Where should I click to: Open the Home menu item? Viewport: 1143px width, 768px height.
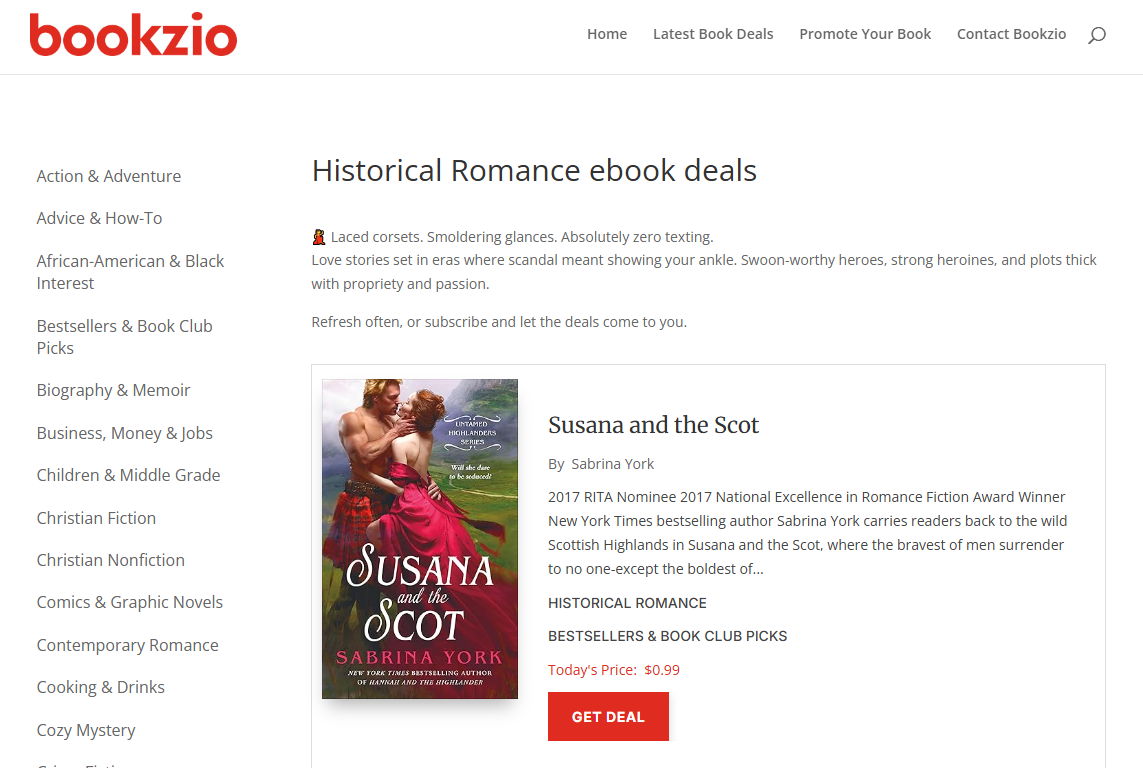tap(606, 33)
